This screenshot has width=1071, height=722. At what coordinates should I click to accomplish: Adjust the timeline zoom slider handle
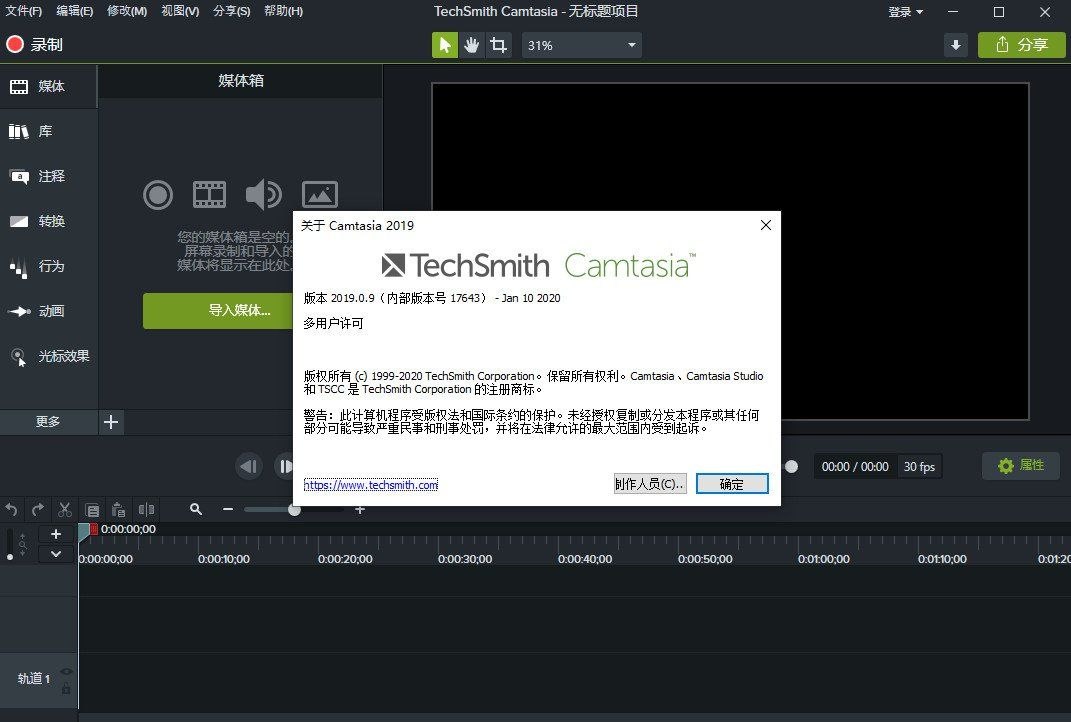(x=294, y=509)
